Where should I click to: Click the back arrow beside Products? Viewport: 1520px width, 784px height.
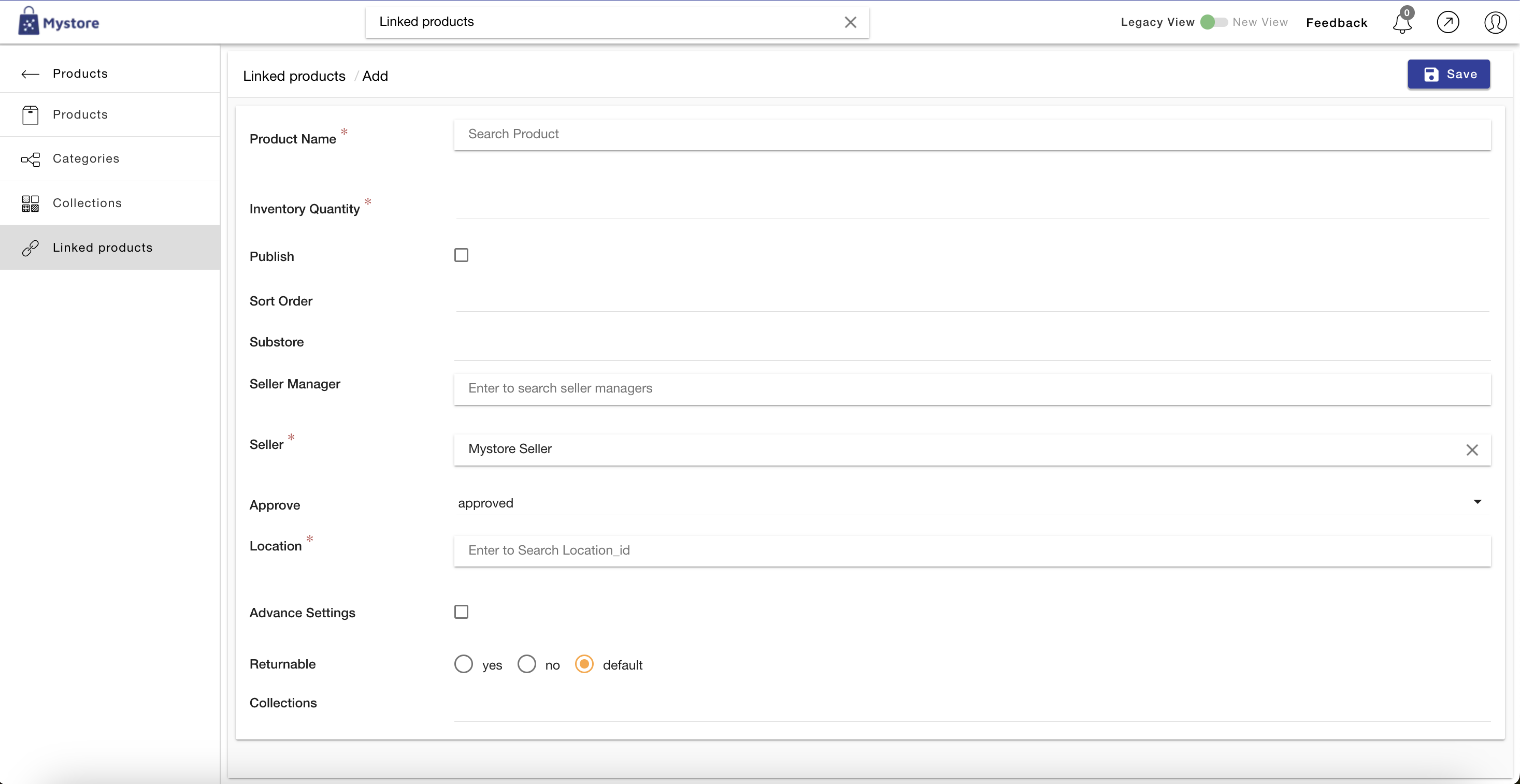tap(30, 74)
